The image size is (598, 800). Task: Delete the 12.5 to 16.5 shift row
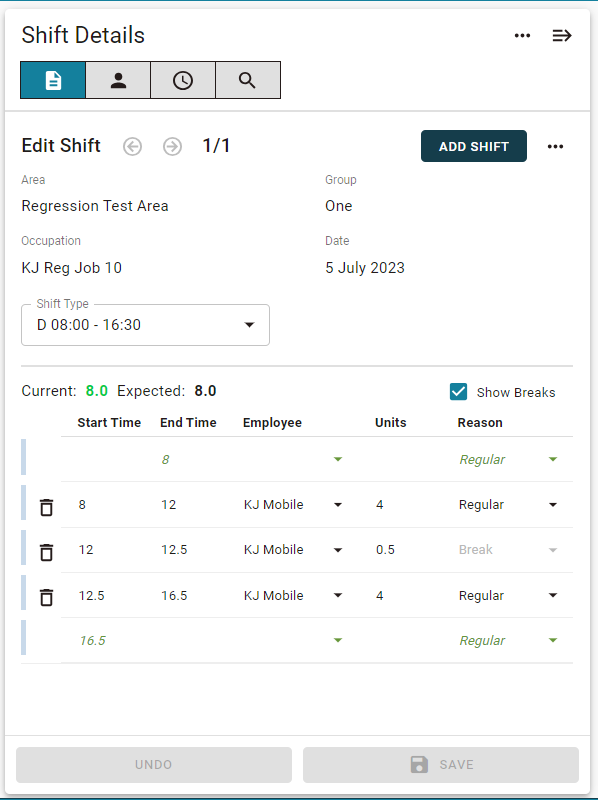[46, 597]
